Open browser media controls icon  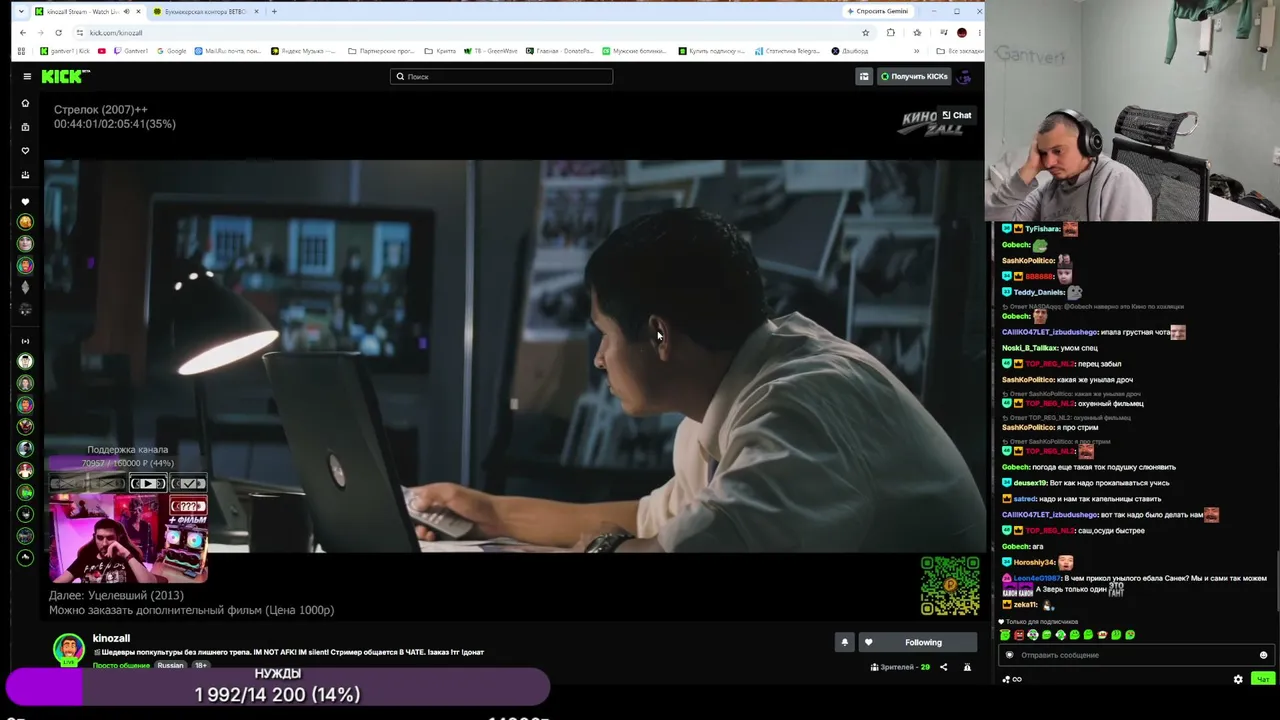tap(943, 32)
